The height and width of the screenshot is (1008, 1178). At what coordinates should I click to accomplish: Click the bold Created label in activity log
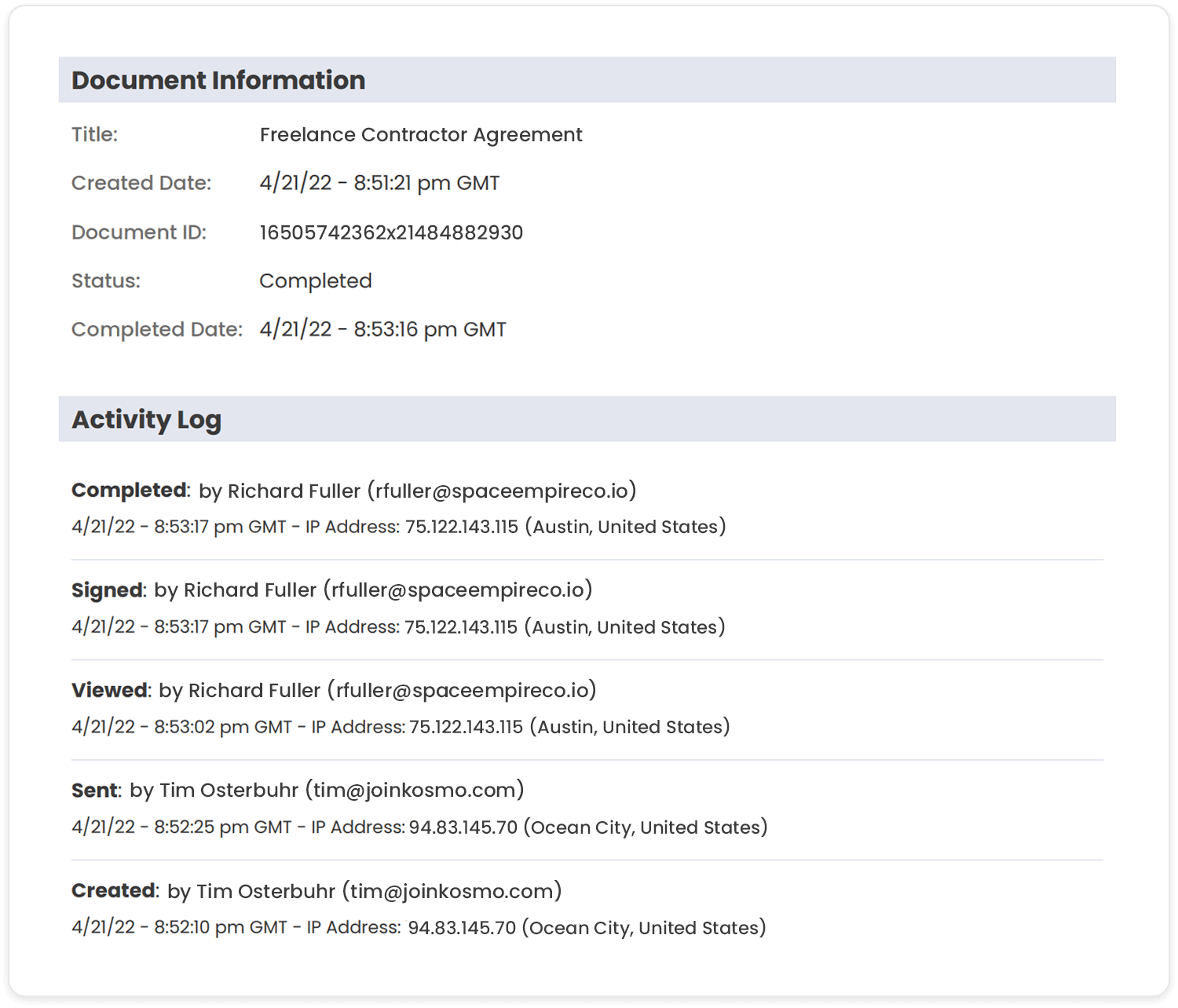tap(113, 891)
